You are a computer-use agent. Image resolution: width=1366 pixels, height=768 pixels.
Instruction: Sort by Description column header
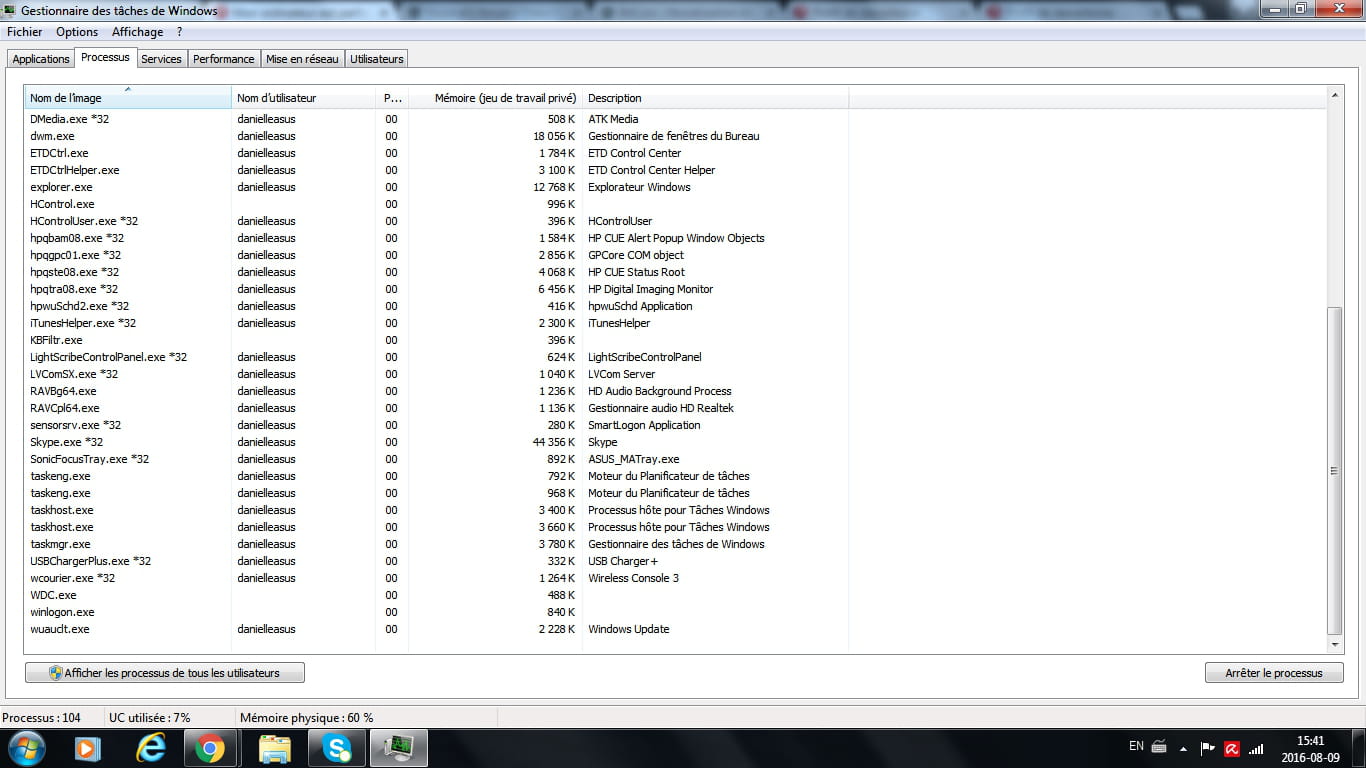pos(715,98)
